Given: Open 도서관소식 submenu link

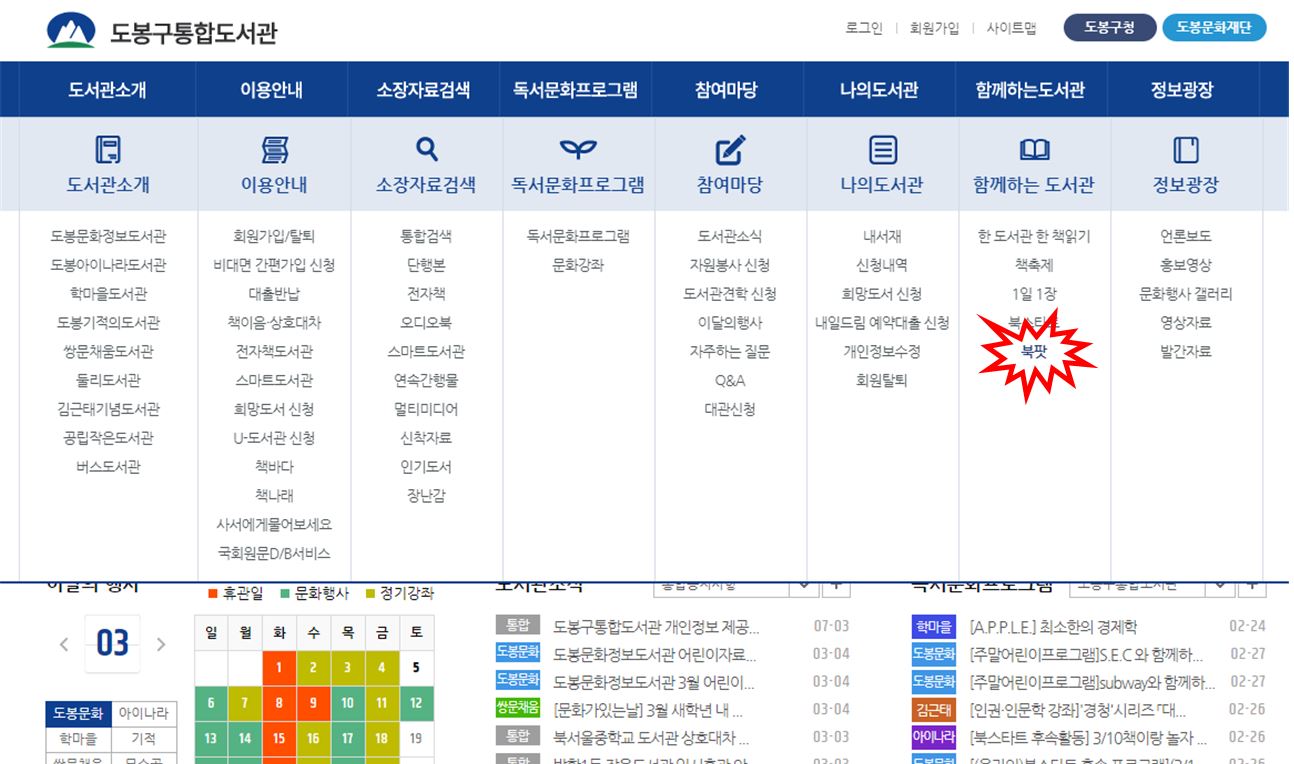Looking at the screenshot, I should tap(730, 237).
